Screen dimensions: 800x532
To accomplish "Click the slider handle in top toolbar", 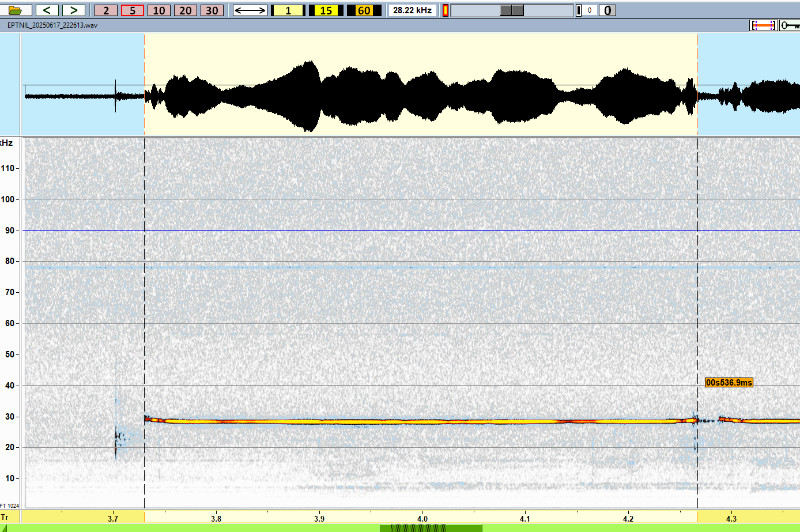I will [x=511, y=10].
